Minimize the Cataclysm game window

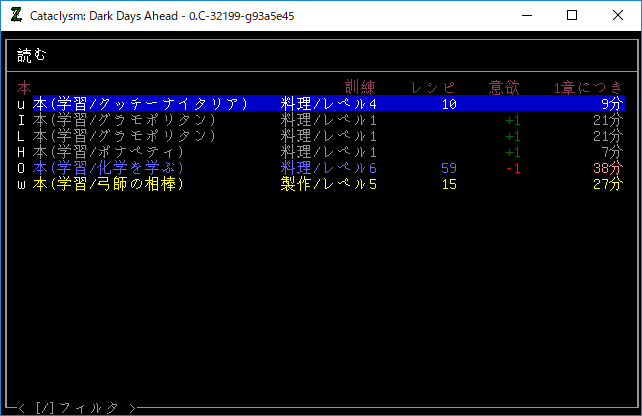tap(526, 16)
